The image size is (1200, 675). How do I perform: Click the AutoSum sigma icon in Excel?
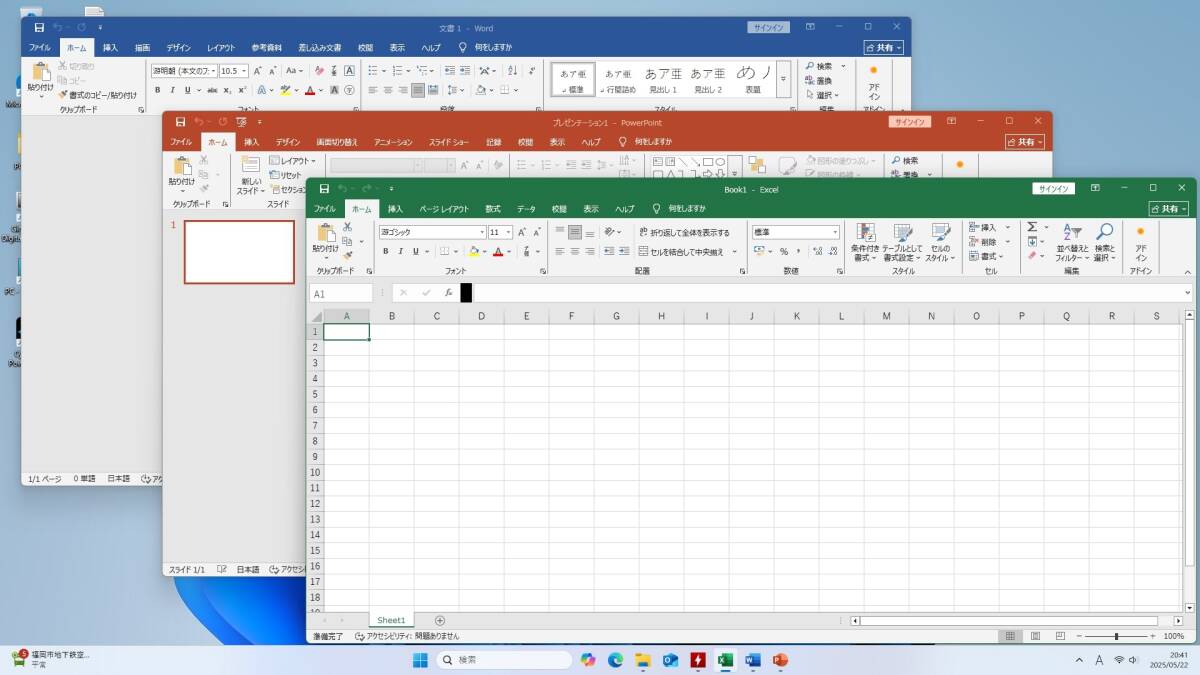coord(1032,227)
